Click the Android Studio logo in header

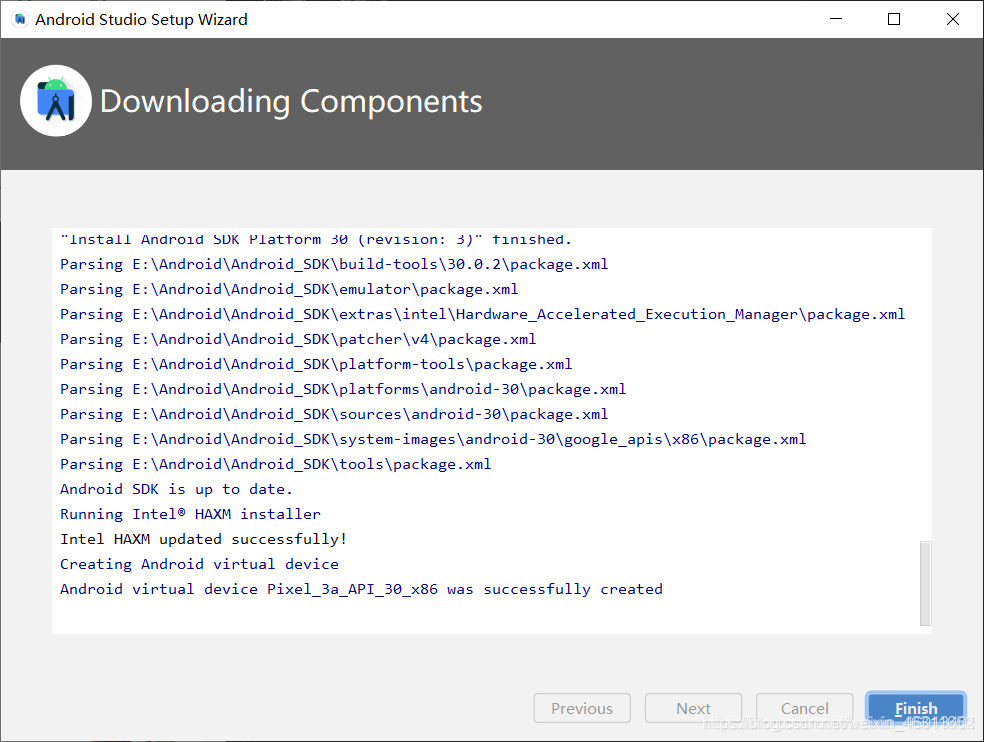coord(56,100)
